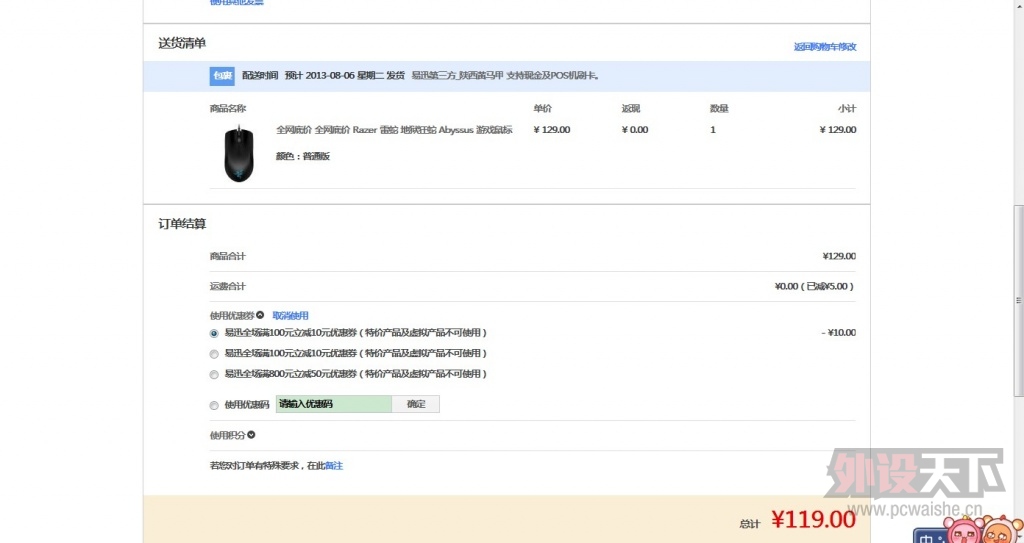Click the 数量 column header
1024x543 pixels.
pos(719,108)
